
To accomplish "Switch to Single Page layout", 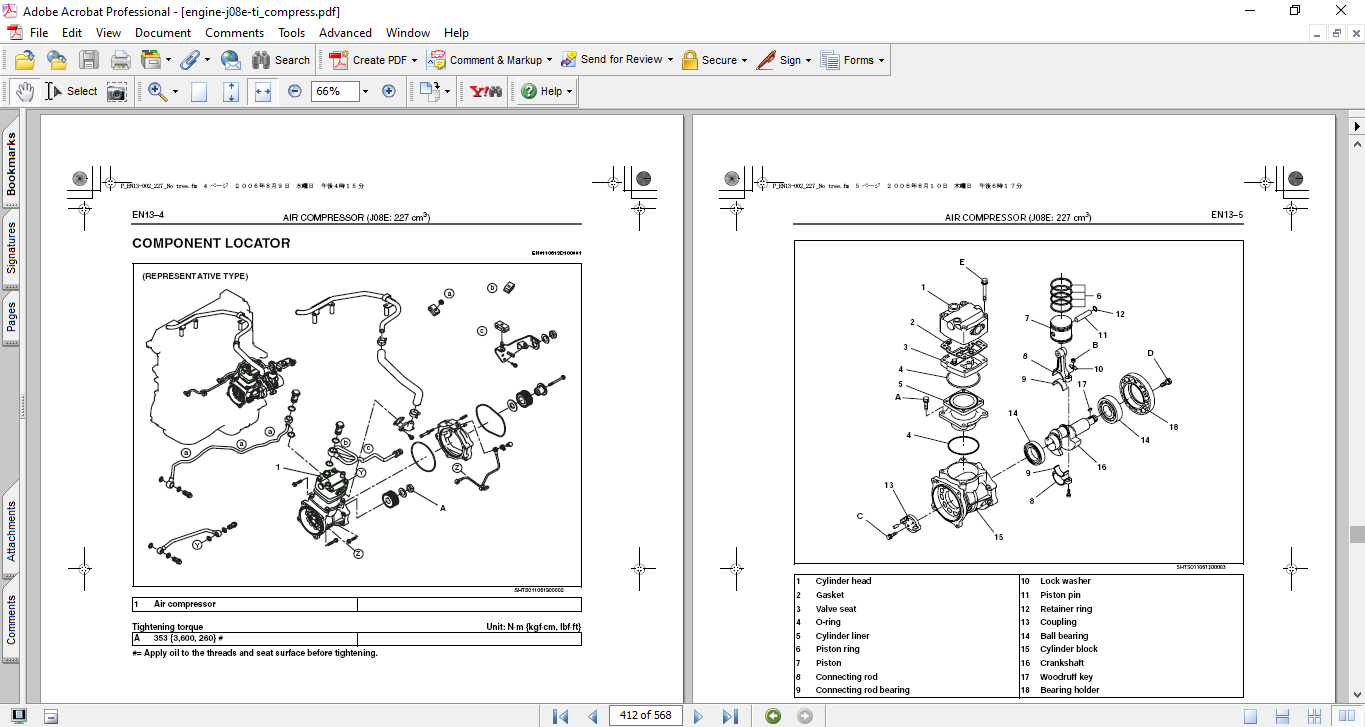I will click(1250, 716).
